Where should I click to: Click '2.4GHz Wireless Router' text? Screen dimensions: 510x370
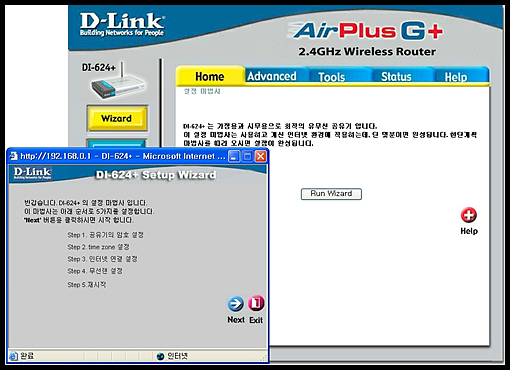coord(367,52)
